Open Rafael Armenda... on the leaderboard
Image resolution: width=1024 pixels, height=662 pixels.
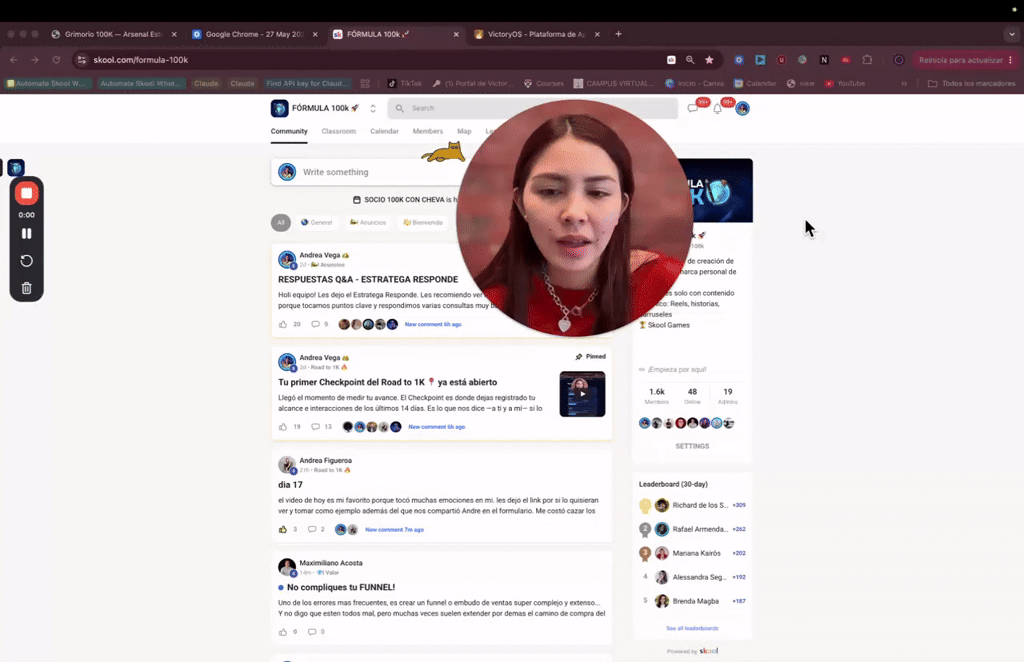[x=700, y=529]
